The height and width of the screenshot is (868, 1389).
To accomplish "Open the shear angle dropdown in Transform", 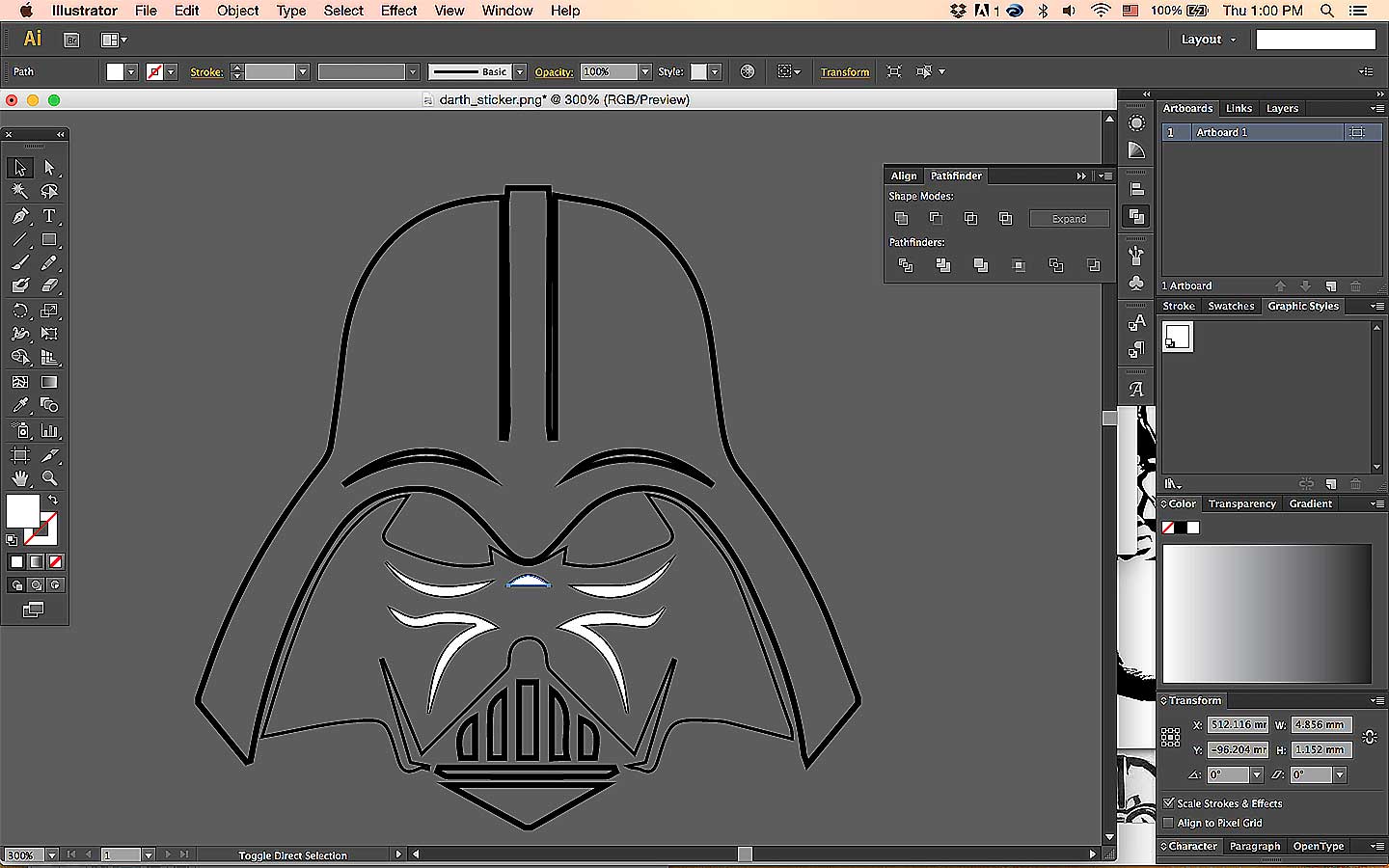I will [1340, 775].
